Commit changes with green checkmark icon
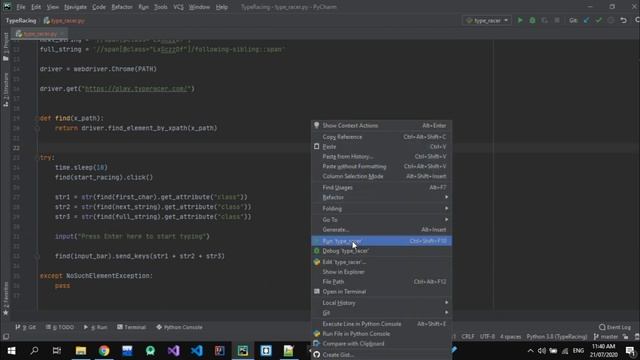The width and height of the screenshot is (640, 360). (598, 20)
